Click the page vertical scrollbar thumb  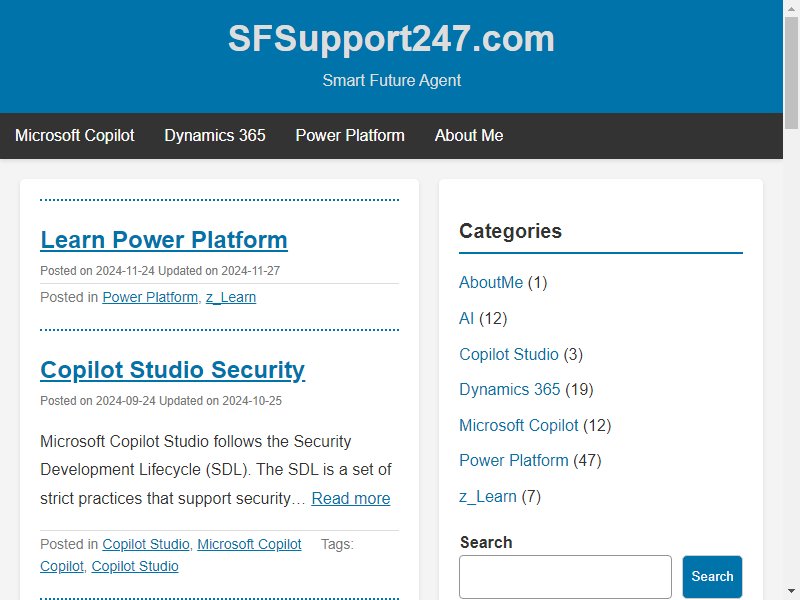tap(791, 73)
